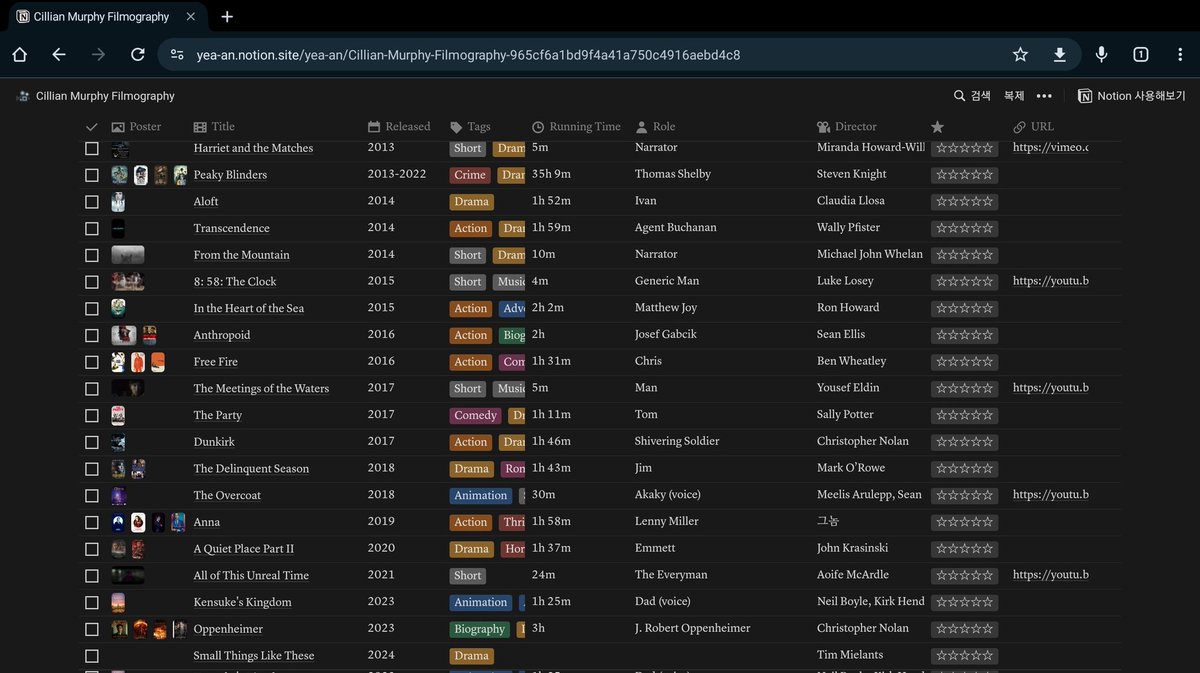This screenshot has height=673, width=1200.
Task: Check the Oppenheimer row checkbox
Action: (92, 629)
